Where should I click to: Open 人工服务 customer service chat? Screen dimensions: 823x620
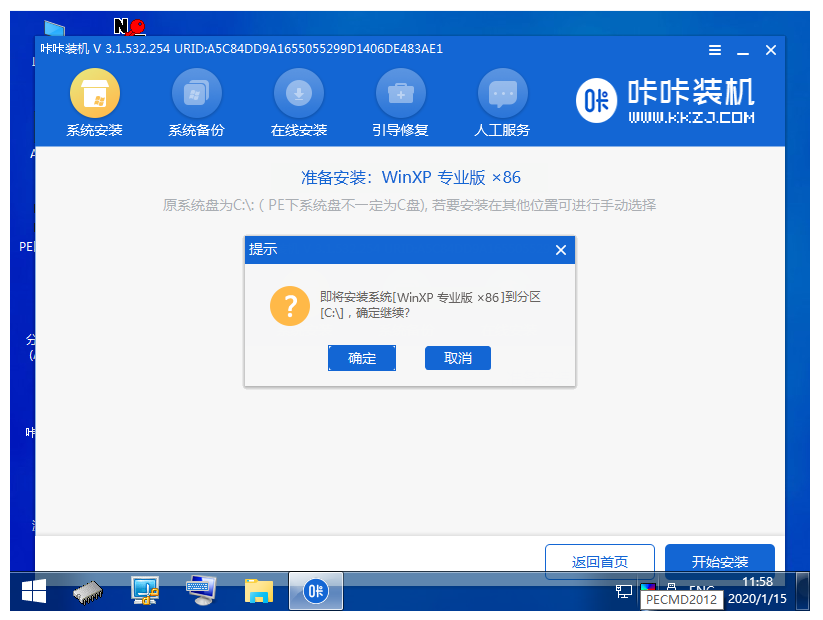[x=502, y=104]
